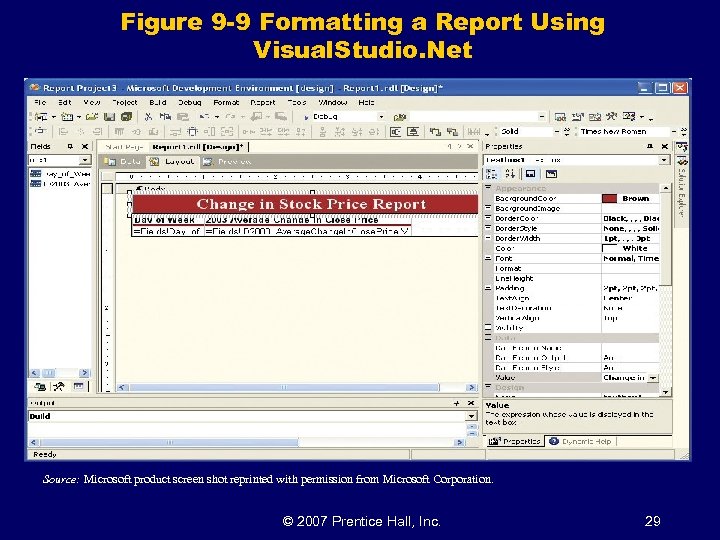
Task: Open the Solid border style dropdown
Action: coord(557,132)
